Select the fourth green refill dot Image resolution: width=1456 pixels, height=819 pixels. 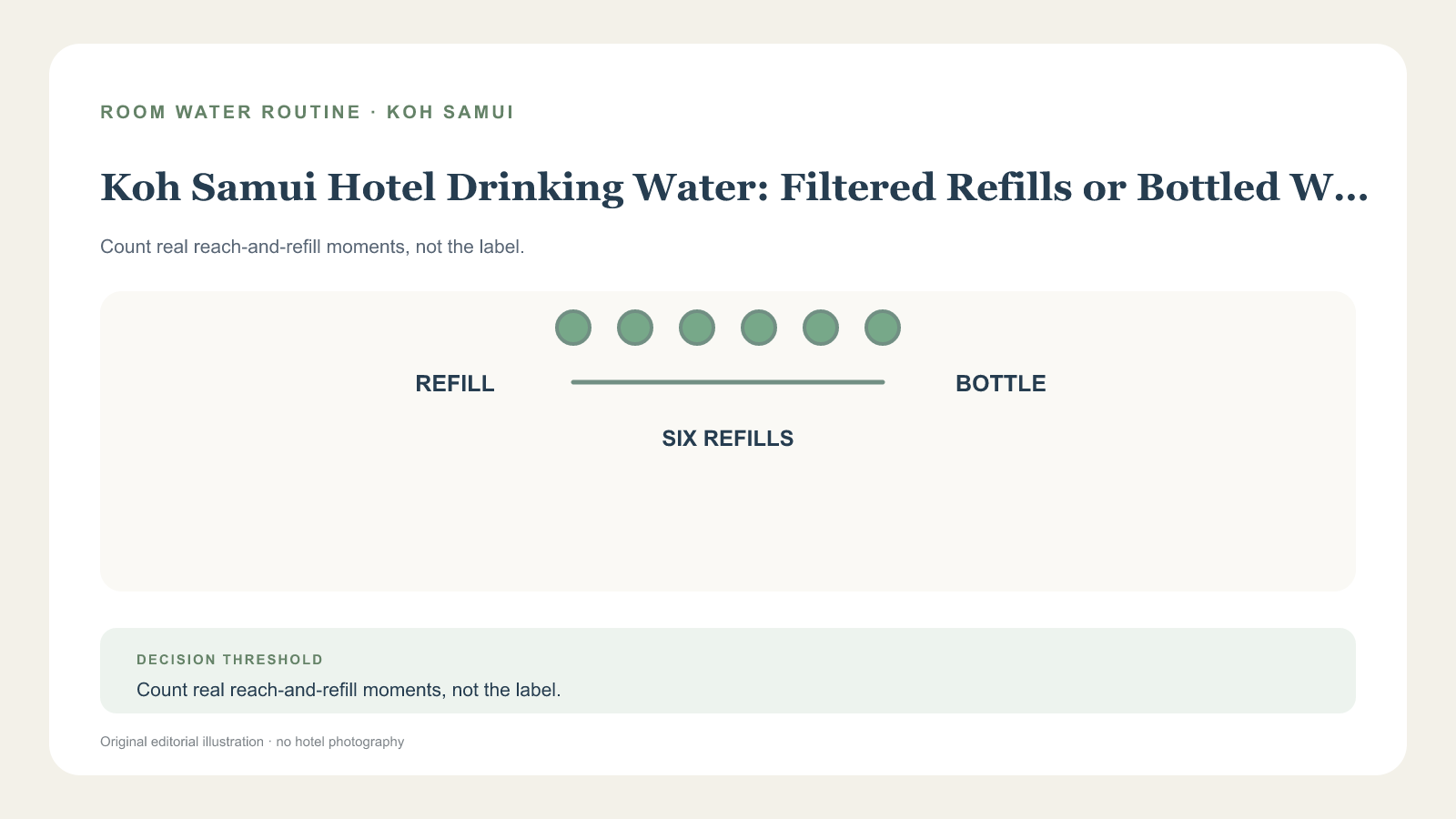(x=759, y=328)
